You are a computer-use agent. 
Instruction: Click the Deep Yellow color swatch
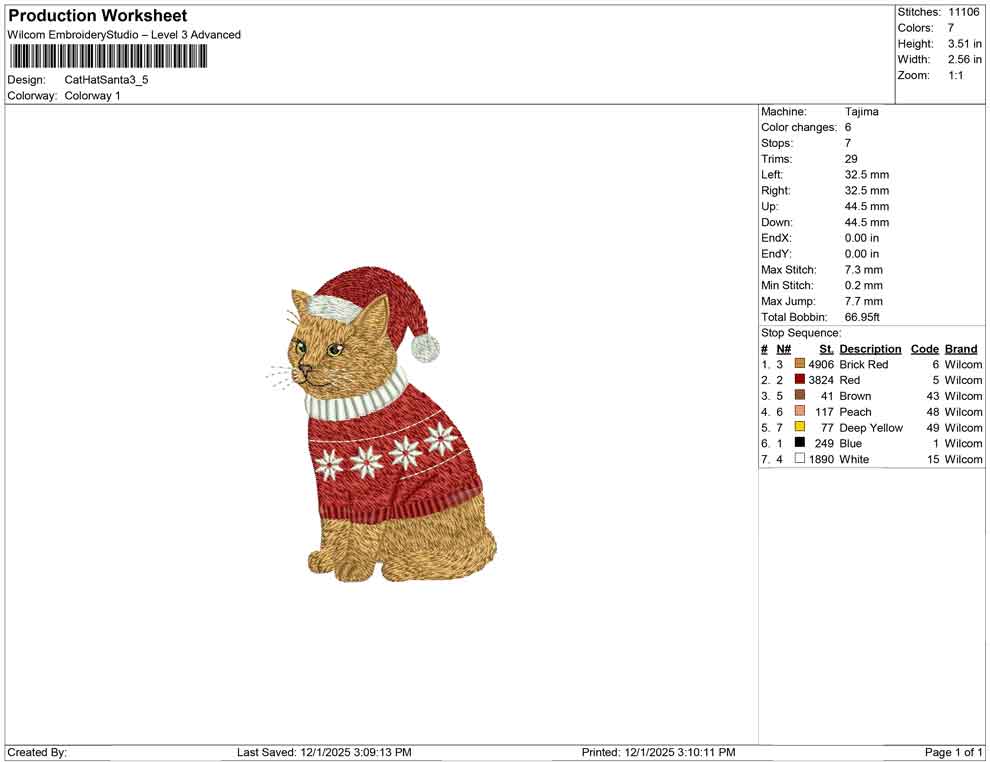click(x=799, y=428)
